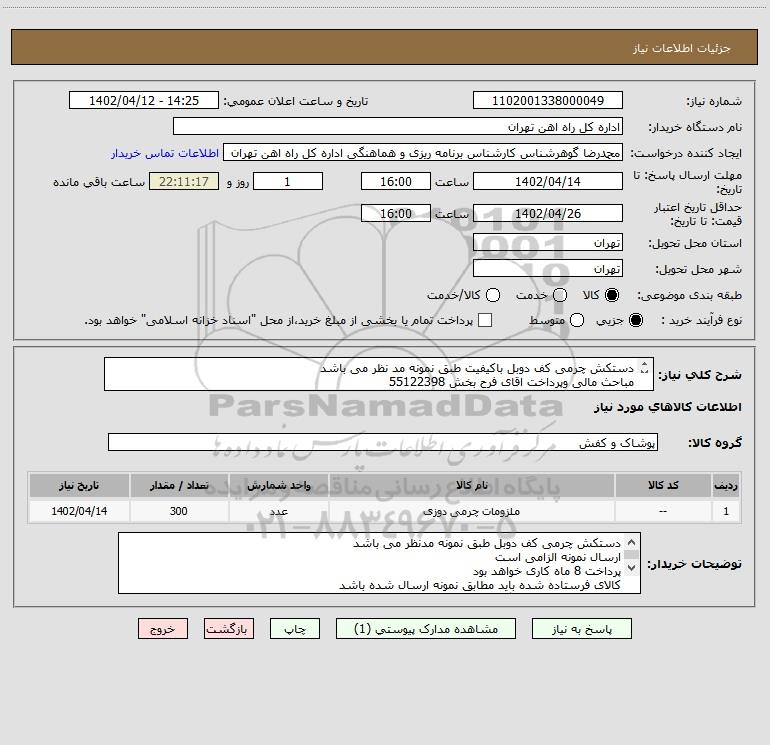Screen dimensions: 770x745
Task: Click the ملزومات چرمی دوزی table cell
Action: coord(471,511)
